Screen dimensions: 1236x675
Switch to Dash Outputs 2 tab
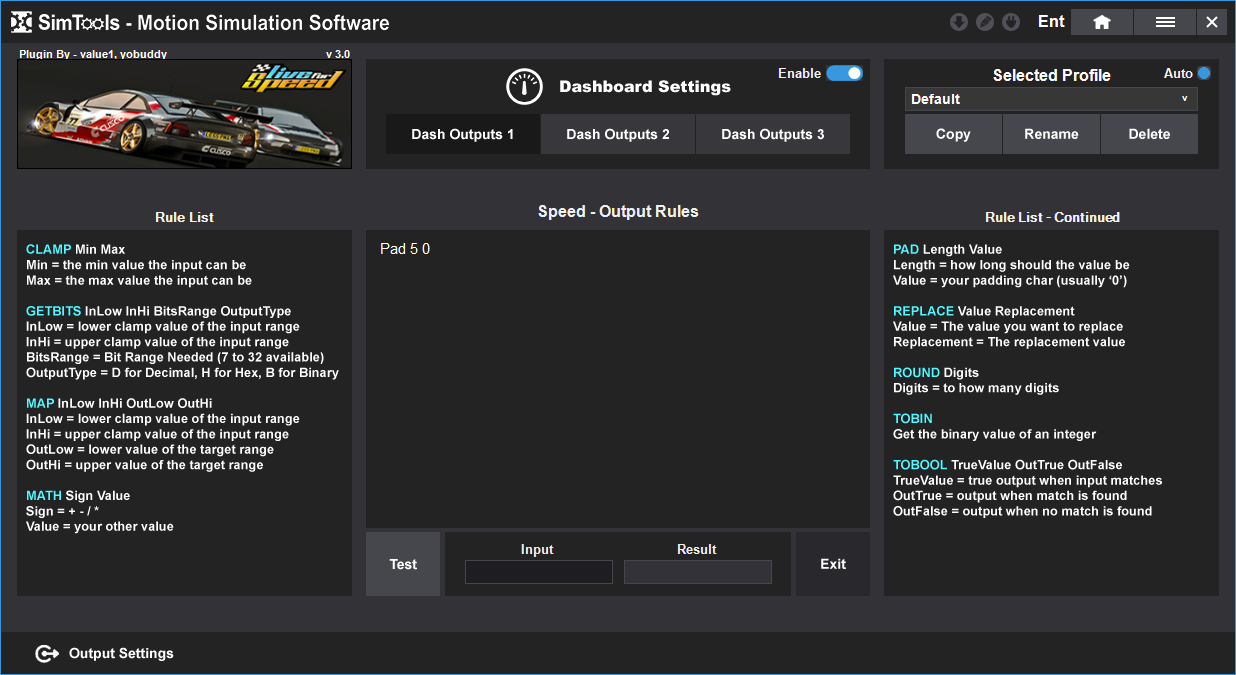[x=618, y=134]
